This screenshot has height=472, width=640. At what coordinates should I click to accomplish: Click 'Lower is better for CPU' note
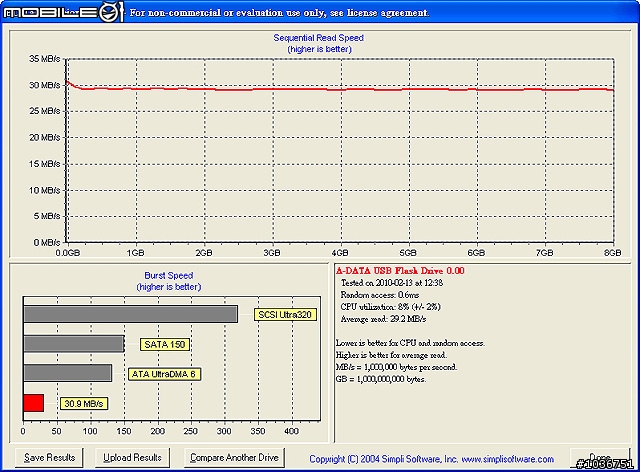(410, 343)
